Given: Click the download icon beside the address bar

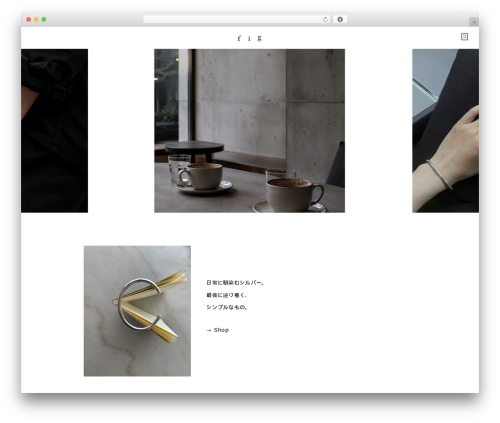Looking at the screenshot, I should click(340, 20).
